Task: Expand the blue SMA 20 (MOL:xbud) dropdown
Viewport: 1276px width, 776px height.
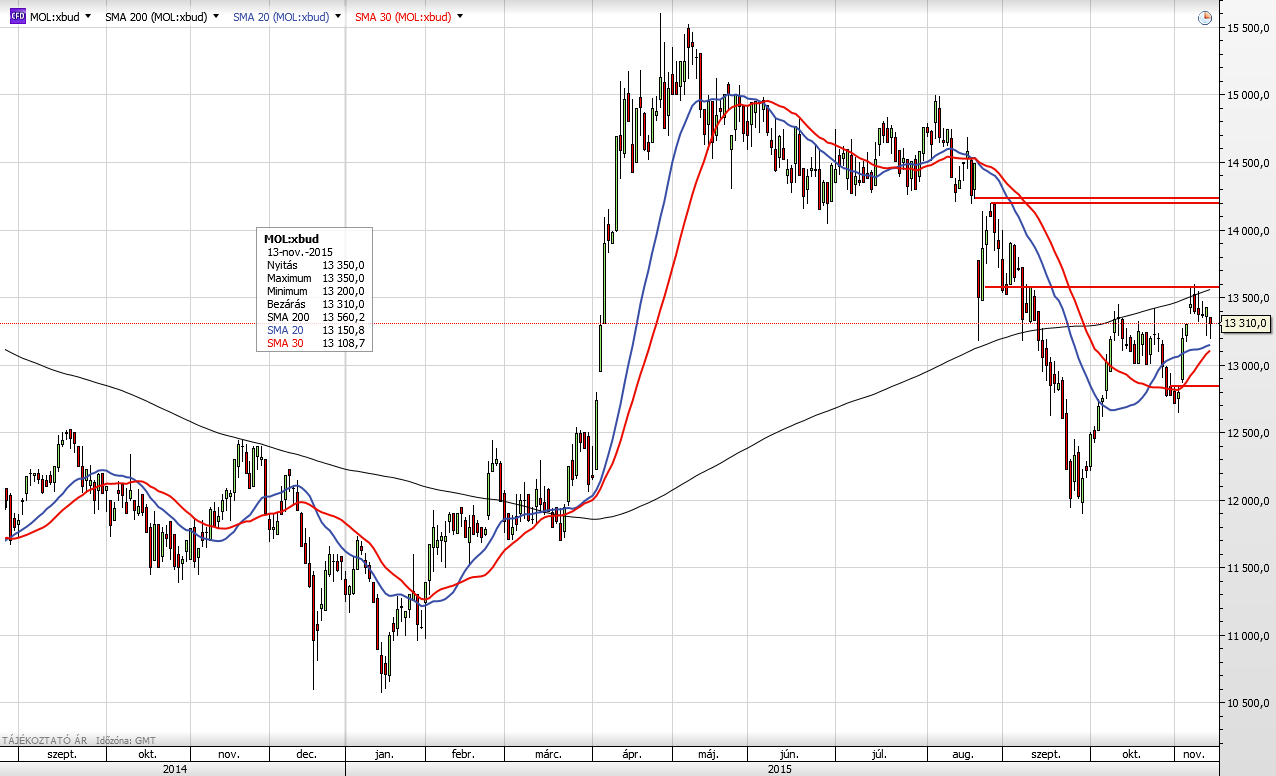Action: coord(337,17)
